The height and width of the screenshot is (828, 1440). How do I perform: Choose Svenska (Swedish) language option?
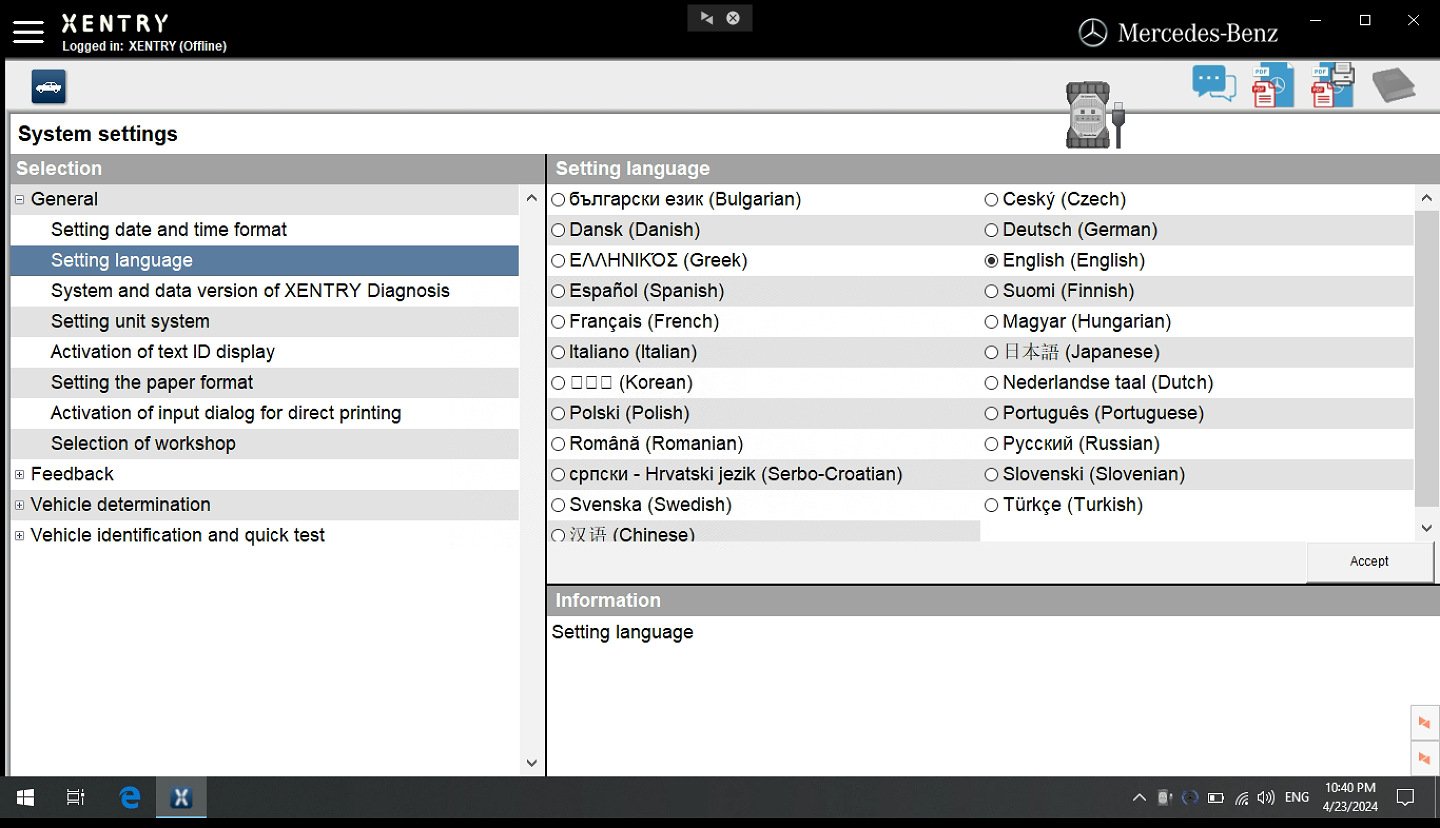point(641,505)
